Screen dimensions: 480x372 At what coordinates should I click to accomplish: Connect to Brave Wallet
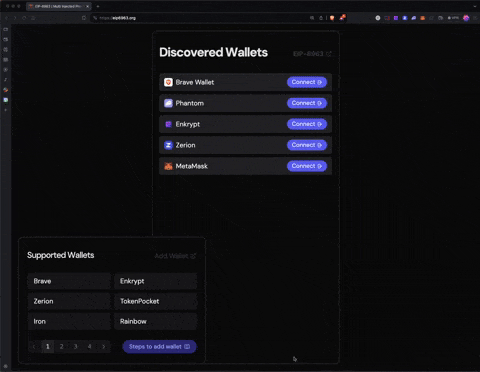(307, 82)
